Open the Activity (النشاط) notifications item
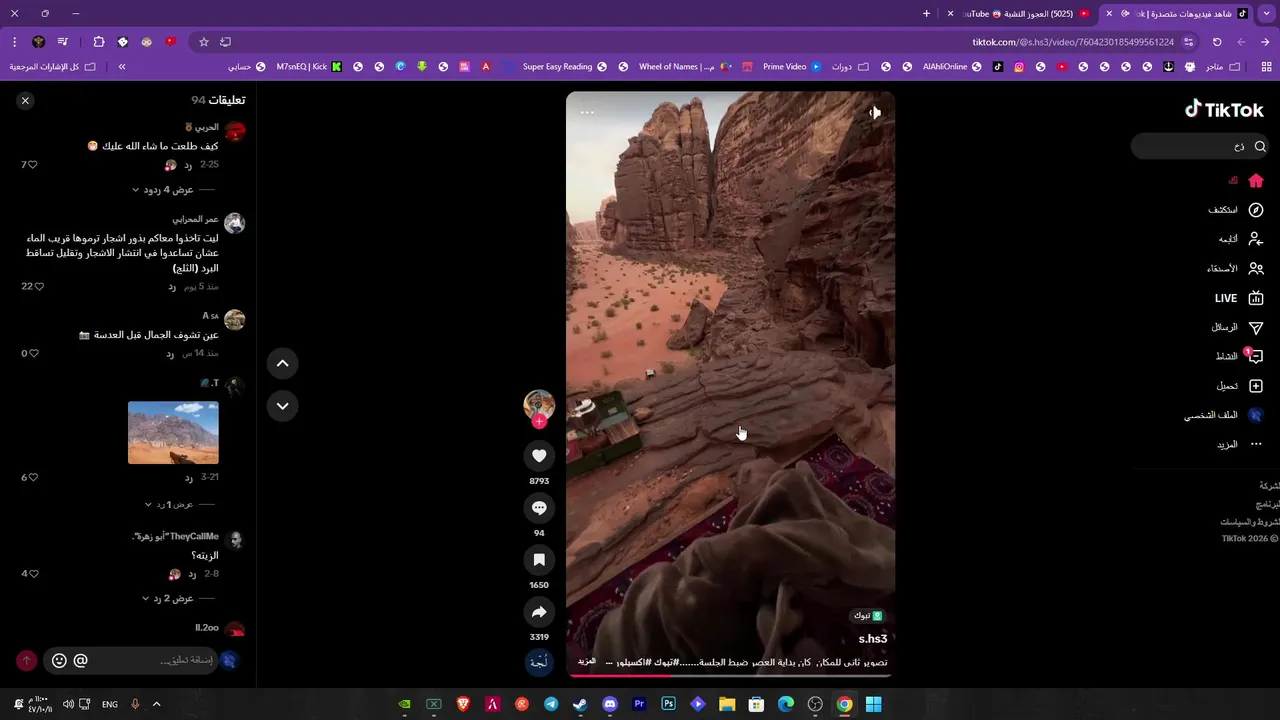This screenshot has width=1280, height=720. (x=1239, y=356)
